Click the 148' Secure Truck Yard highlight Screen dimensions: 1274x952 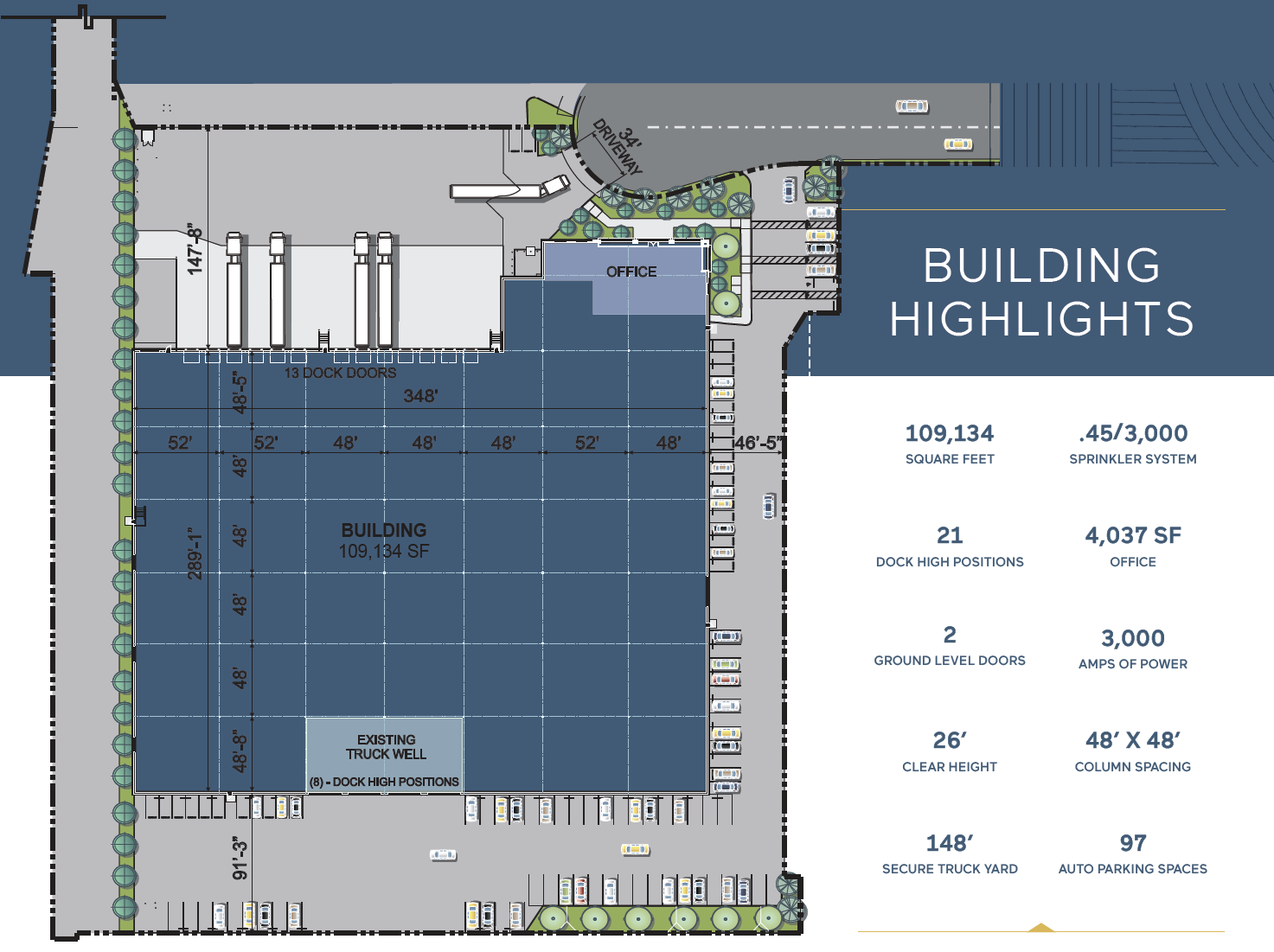950,853
